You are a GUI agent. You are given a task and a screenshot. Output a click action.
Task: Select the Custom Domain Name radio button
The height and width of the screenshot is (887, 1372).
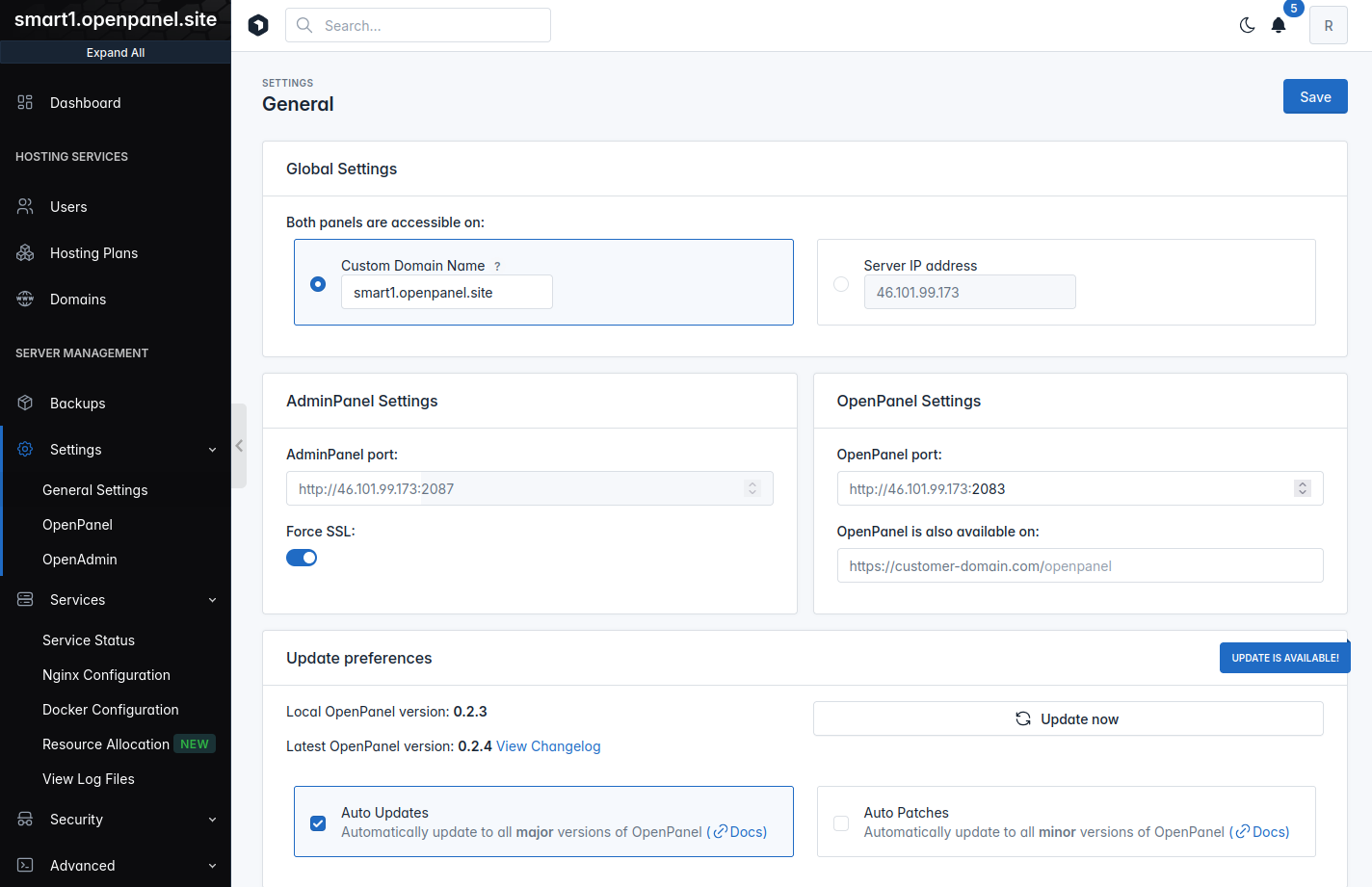coord(318,284)
